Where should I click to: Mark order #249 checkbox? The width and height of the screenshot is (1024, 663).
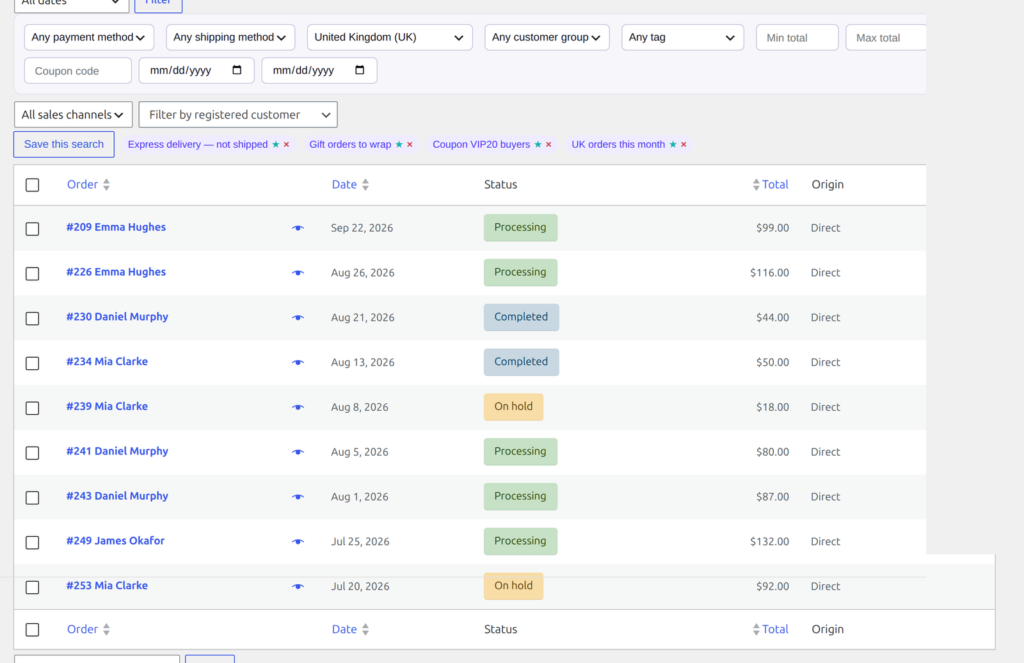(32, 542)
